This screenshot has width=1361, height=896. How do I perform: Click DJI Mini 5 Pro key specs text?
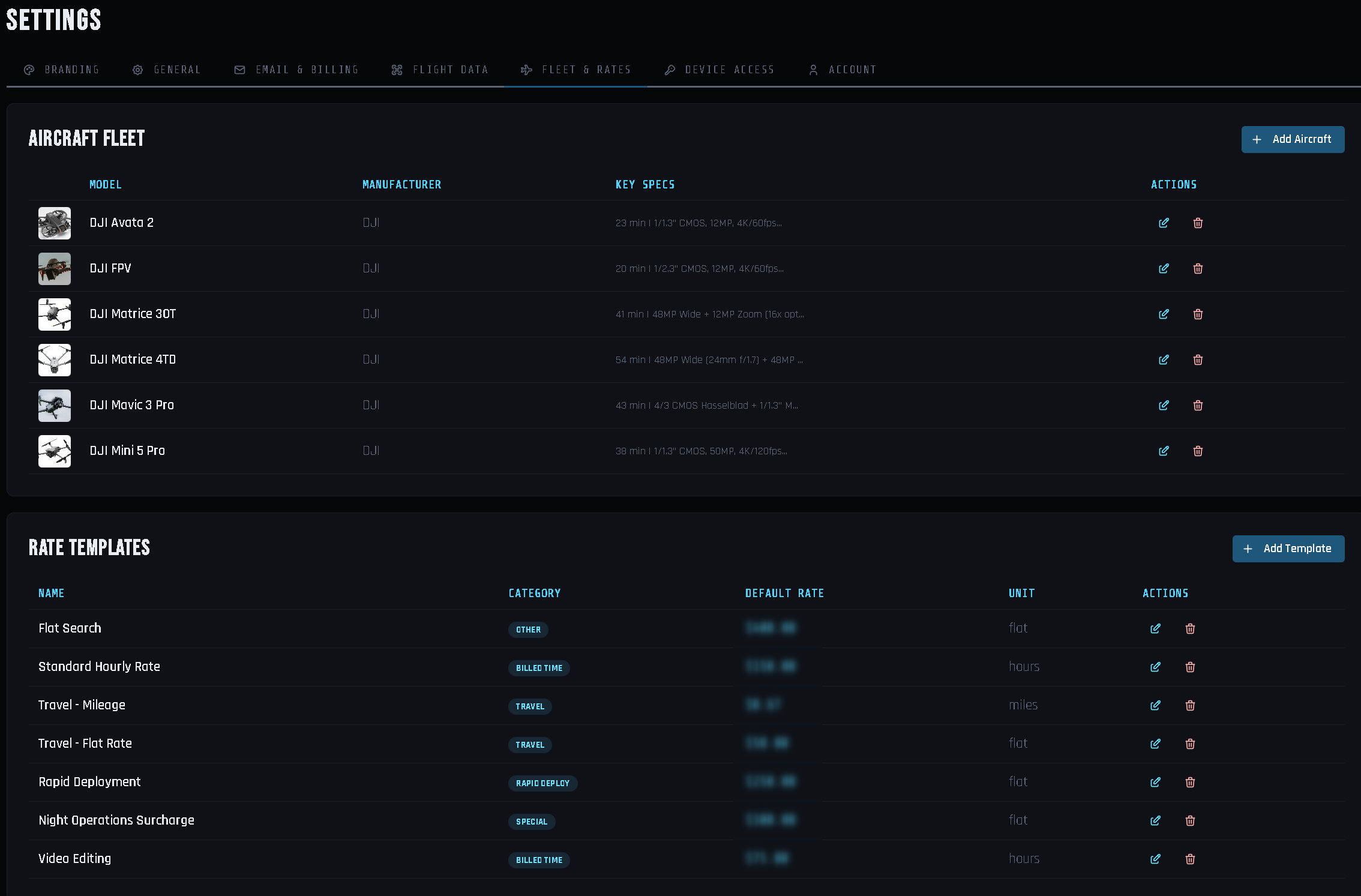[702, 451]
